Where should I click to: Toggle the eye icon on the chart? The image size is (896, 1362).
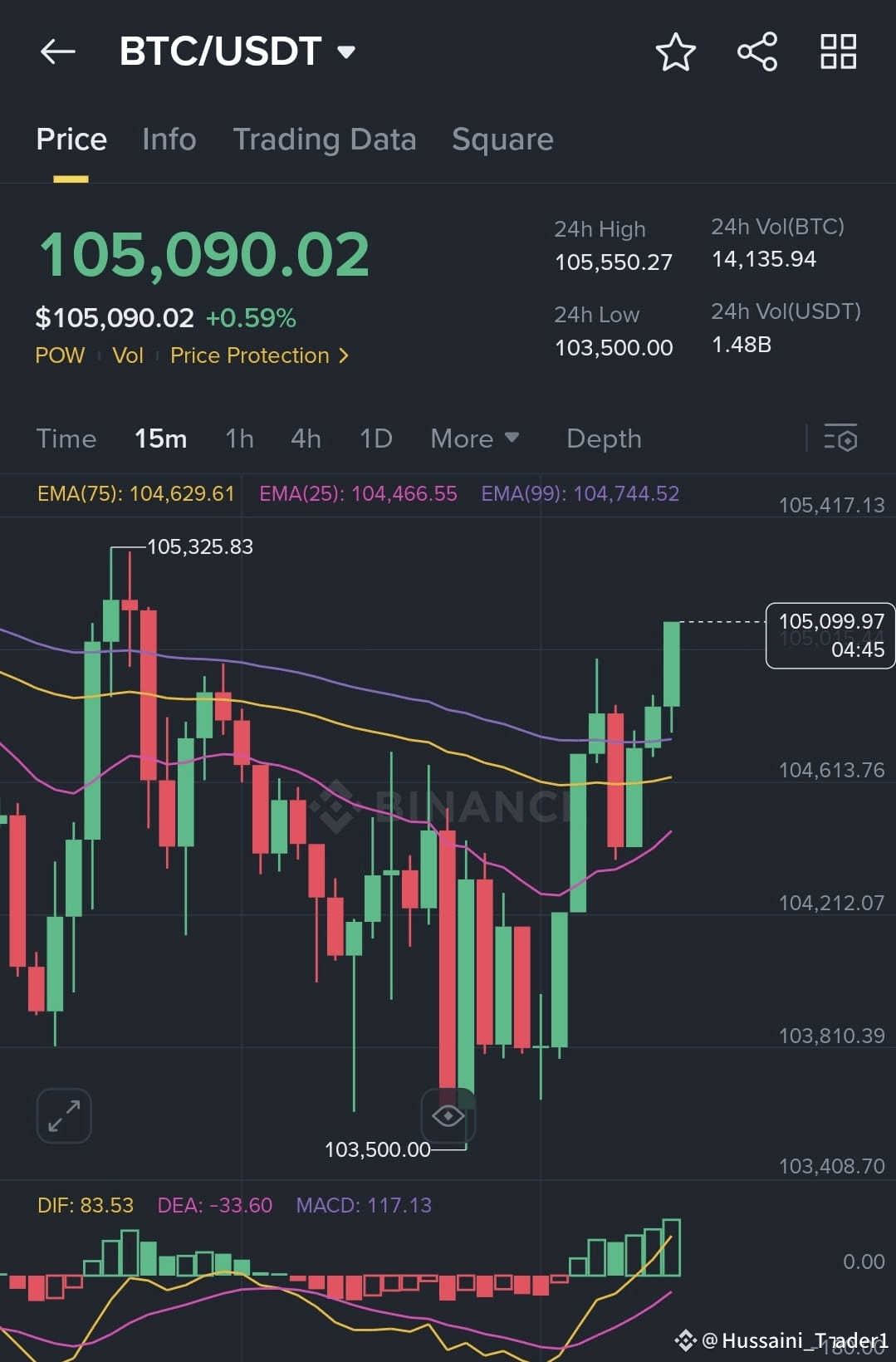click(448, 1115)
